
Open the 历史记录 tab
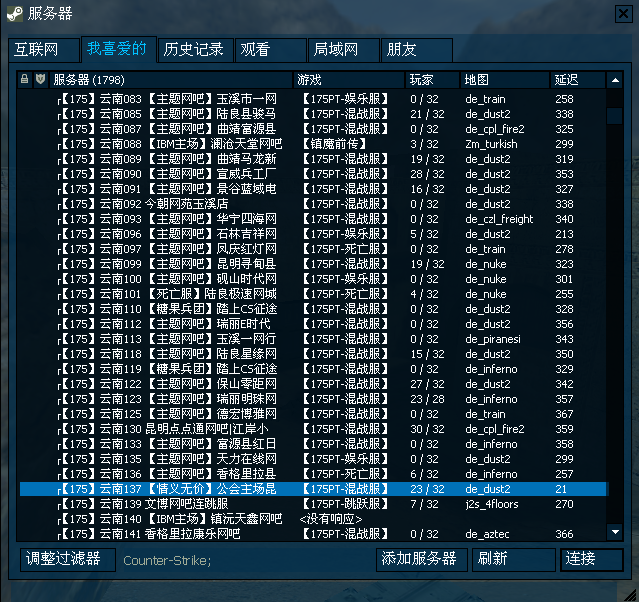pos(196,50)
